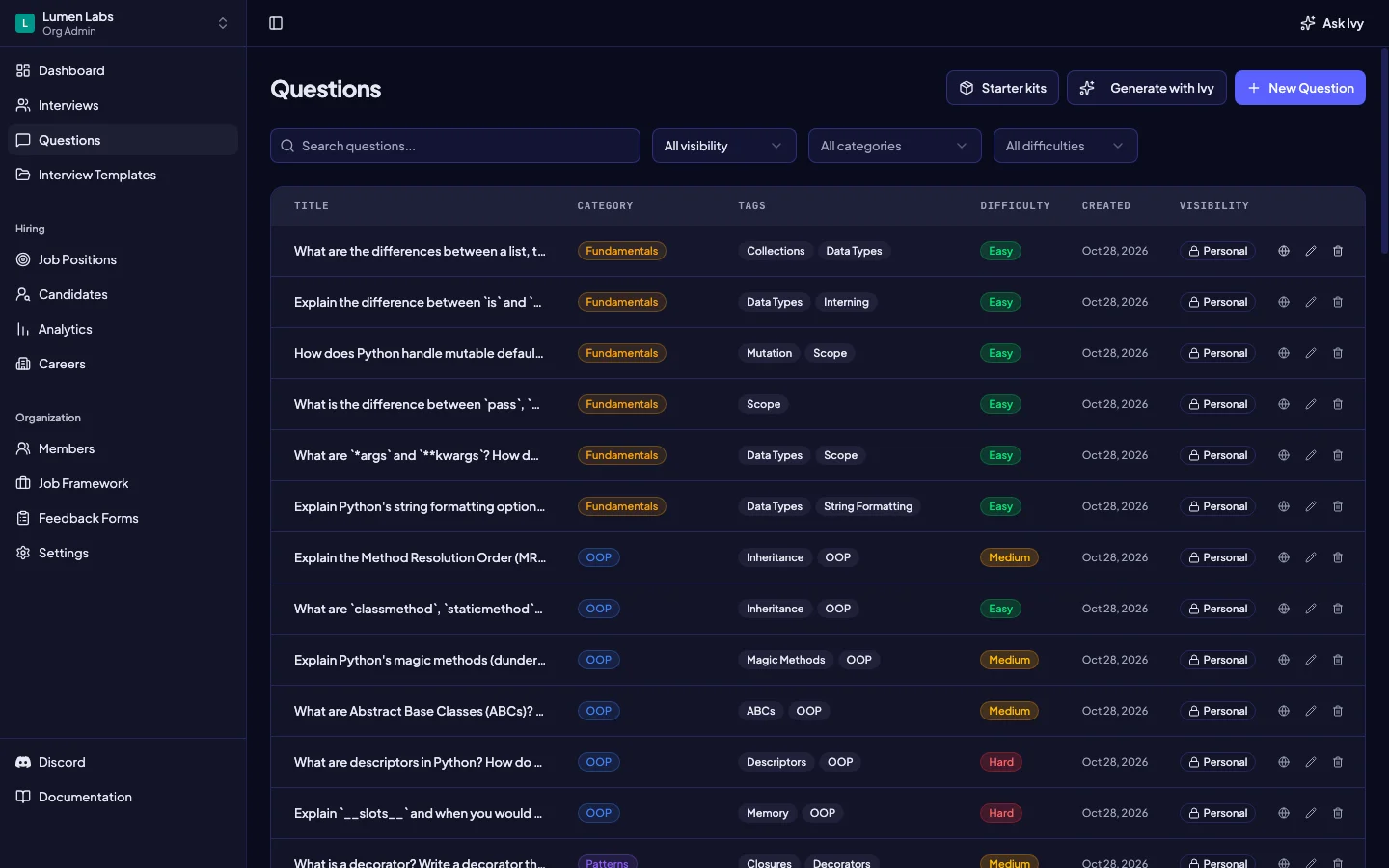Click globe icon on descriptors question row
The width and height of the screenshot is (1389, 868).
click(x=1284, y=762)
